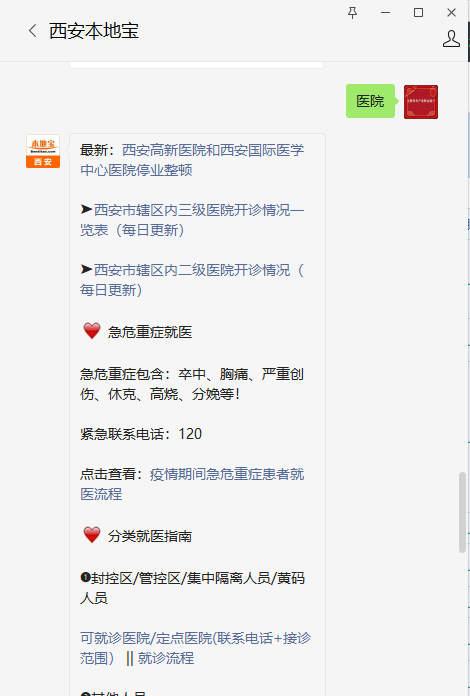Click the arrow bullet before 三级医院 link
Screen dimensions: 470x696
coord(86,209)
